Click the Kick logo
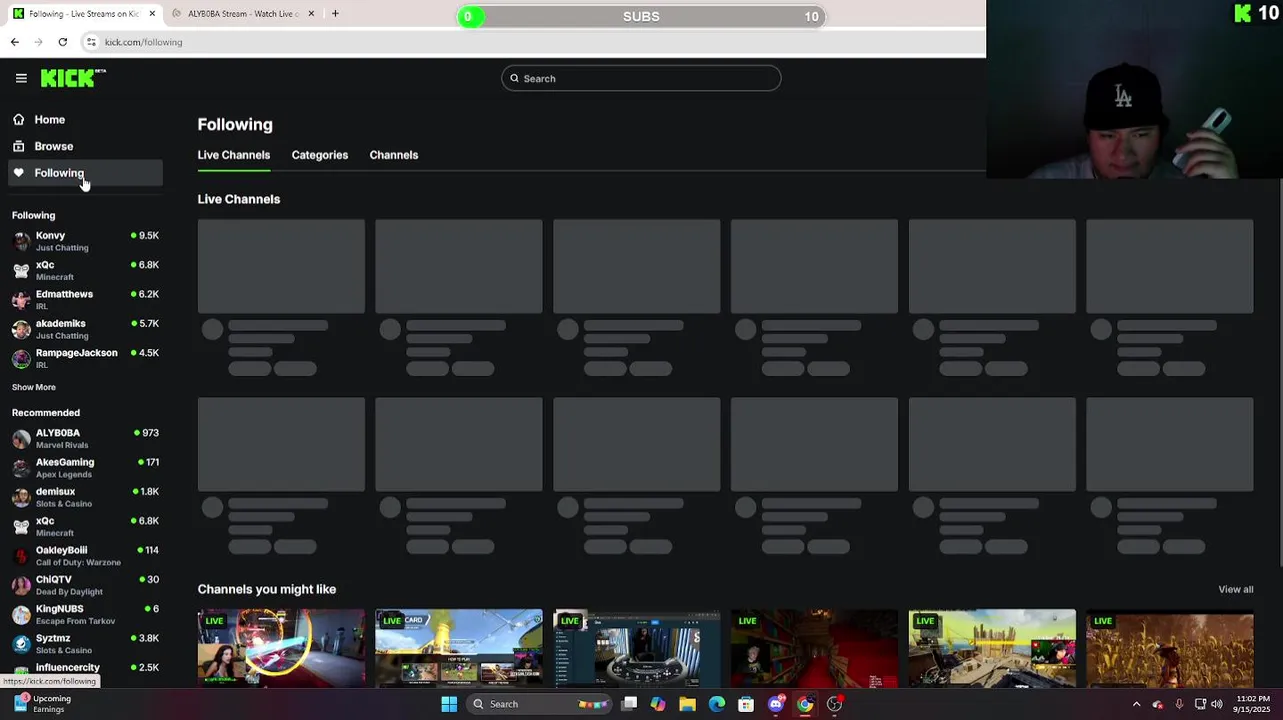Viewport: 1283px width, 720px height. click(73, 78)
